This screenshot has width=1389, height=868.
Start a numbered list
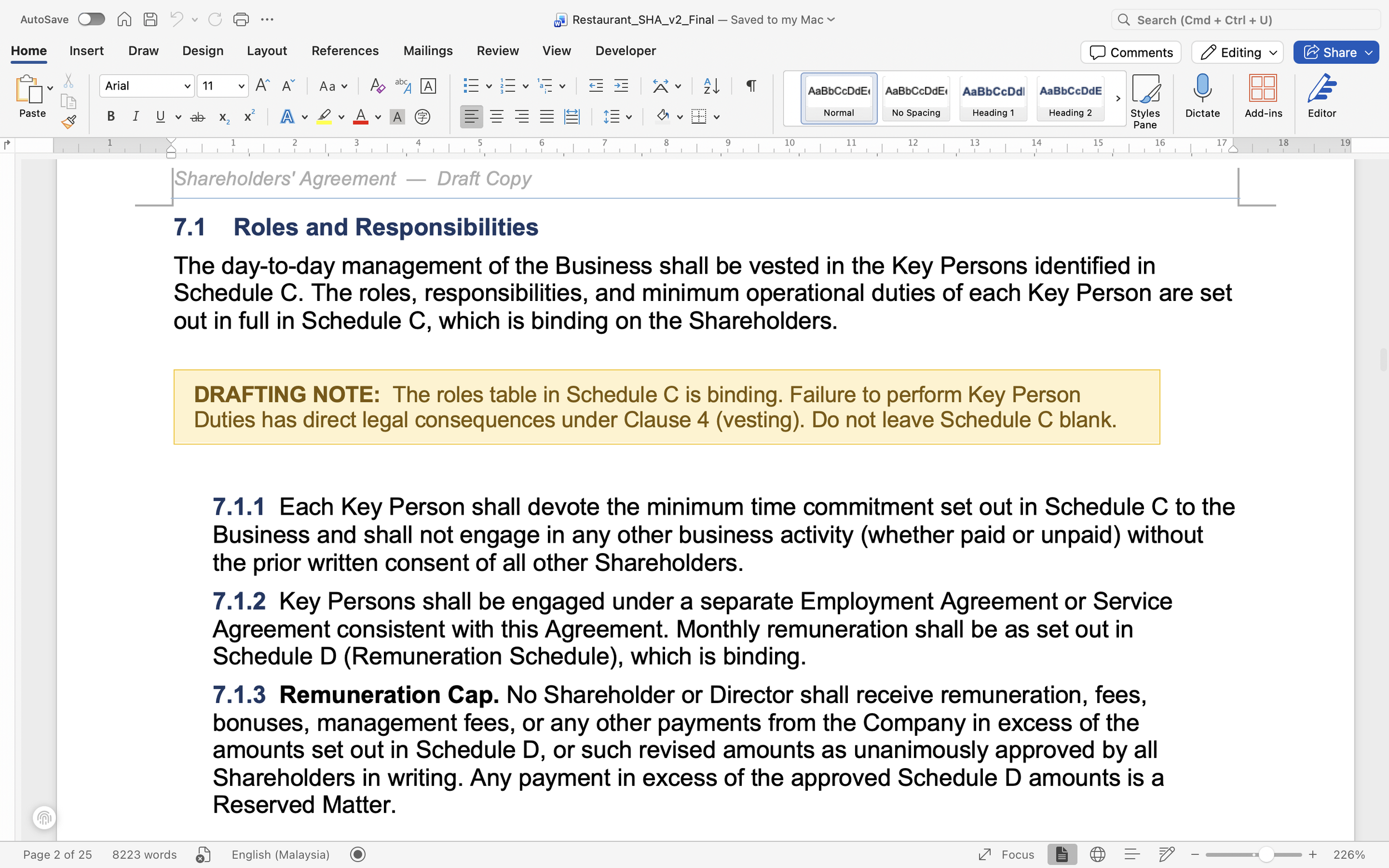[x=508, y=86]
